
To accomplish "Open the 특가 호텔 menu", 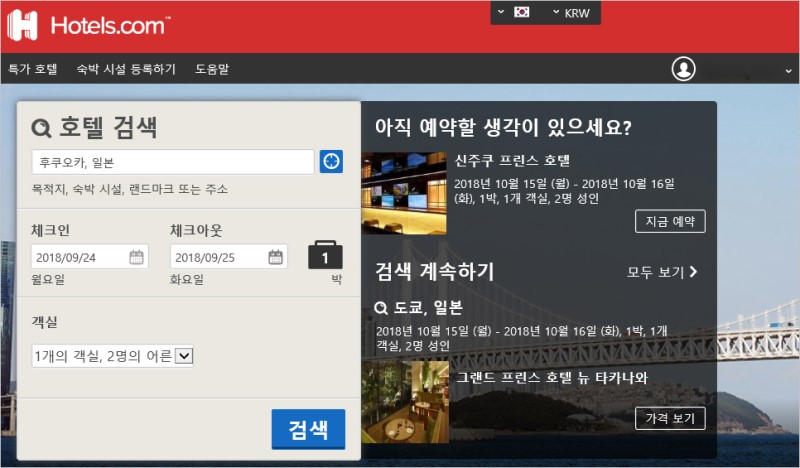I will (x=33, y=68).
